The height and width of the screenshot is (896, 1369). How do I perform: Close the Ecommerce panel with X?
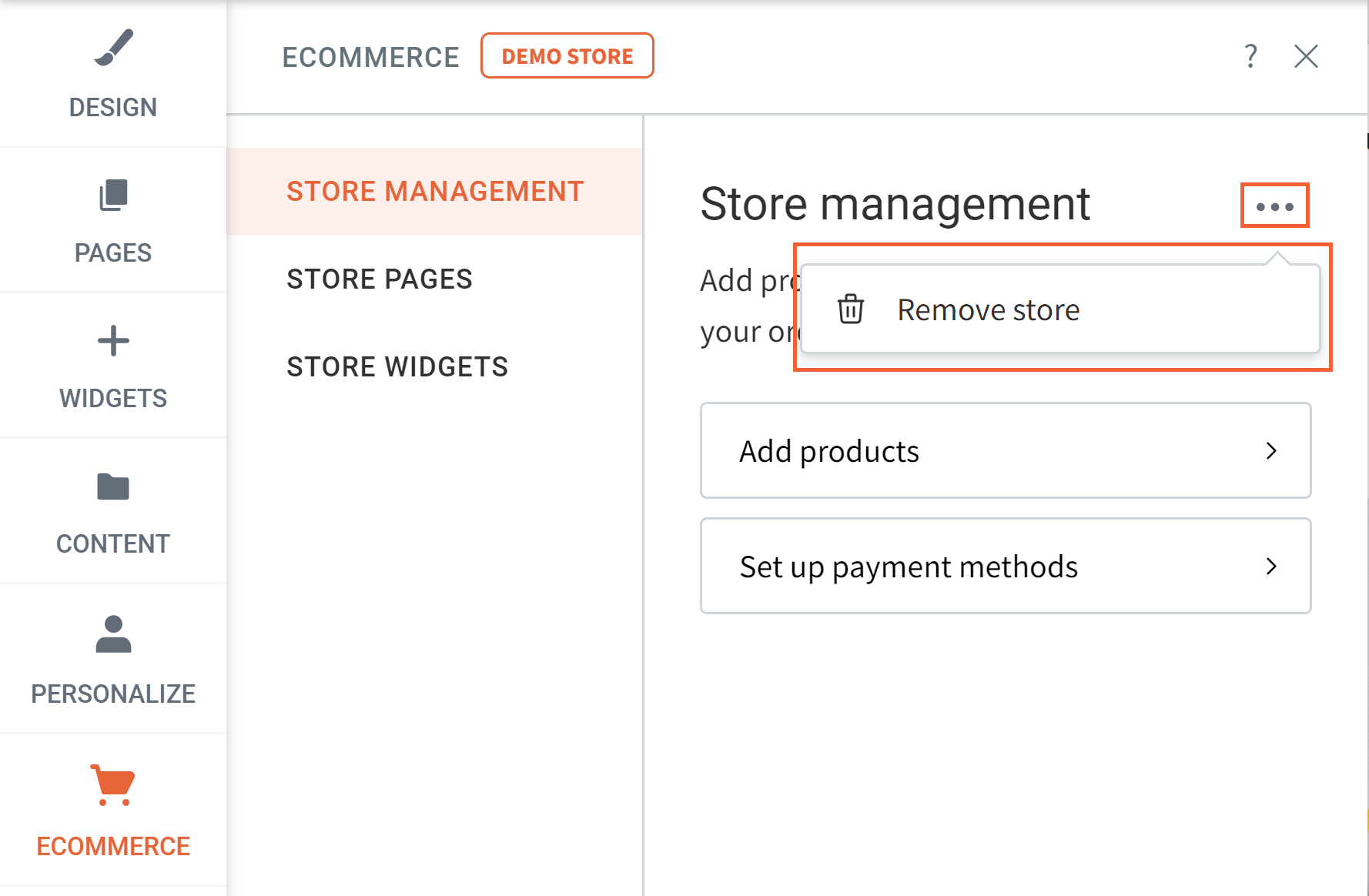click(x=1306, y=56)
